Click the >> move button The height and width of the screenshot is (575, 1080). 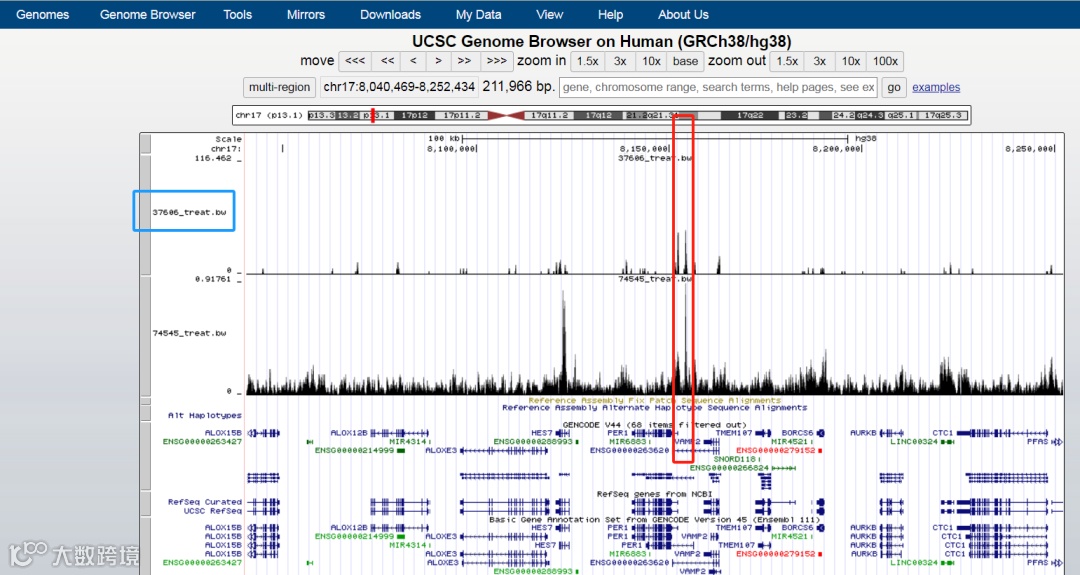point(465,61)
